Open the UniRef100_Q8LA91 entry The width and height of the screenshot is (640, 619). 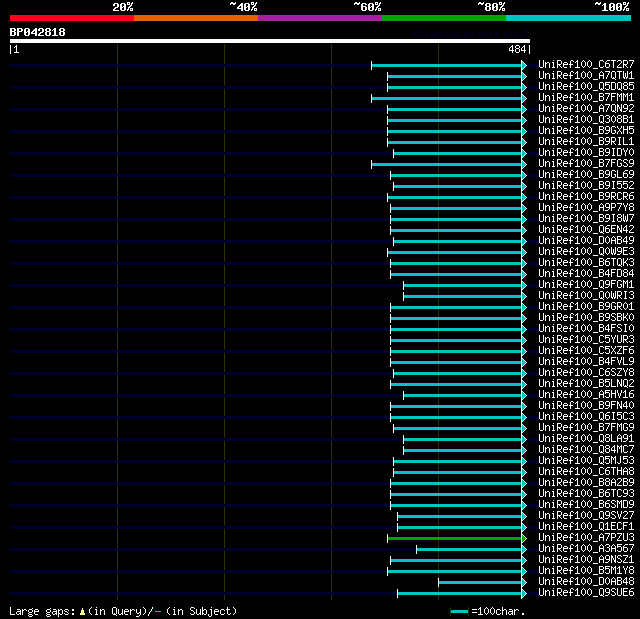586,439
